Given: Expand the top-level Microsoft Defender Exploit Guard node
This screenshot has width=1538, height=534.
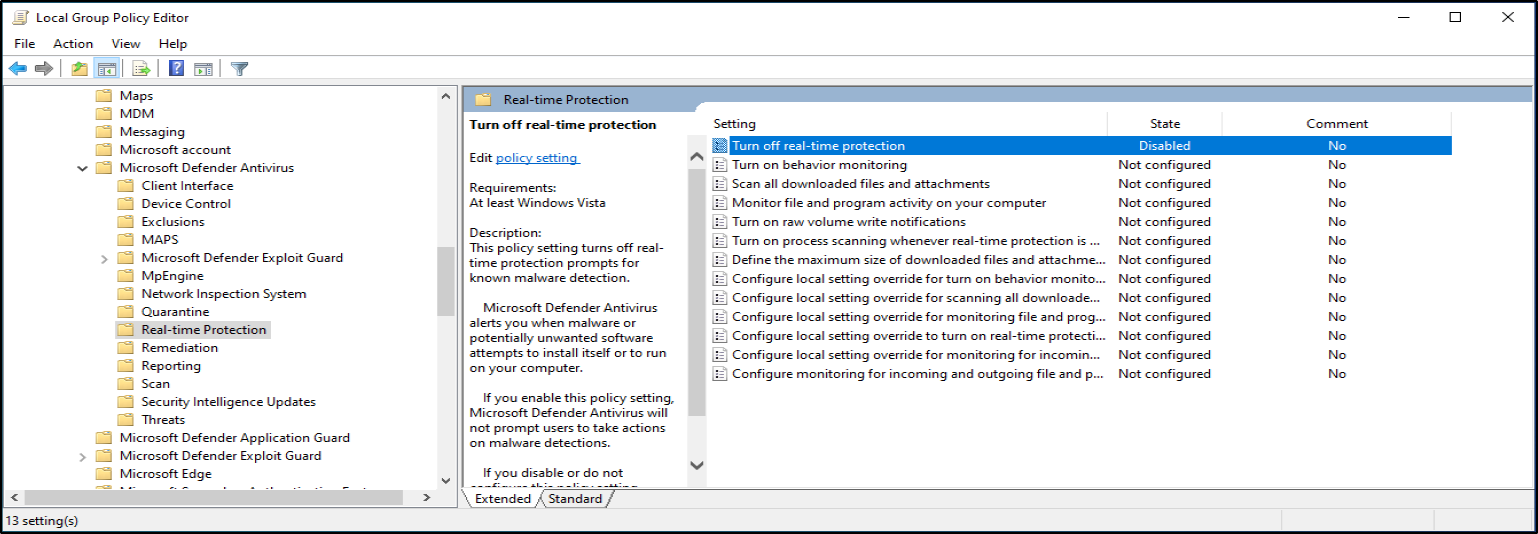Looking at the screenshot, I should coord(83,456).
